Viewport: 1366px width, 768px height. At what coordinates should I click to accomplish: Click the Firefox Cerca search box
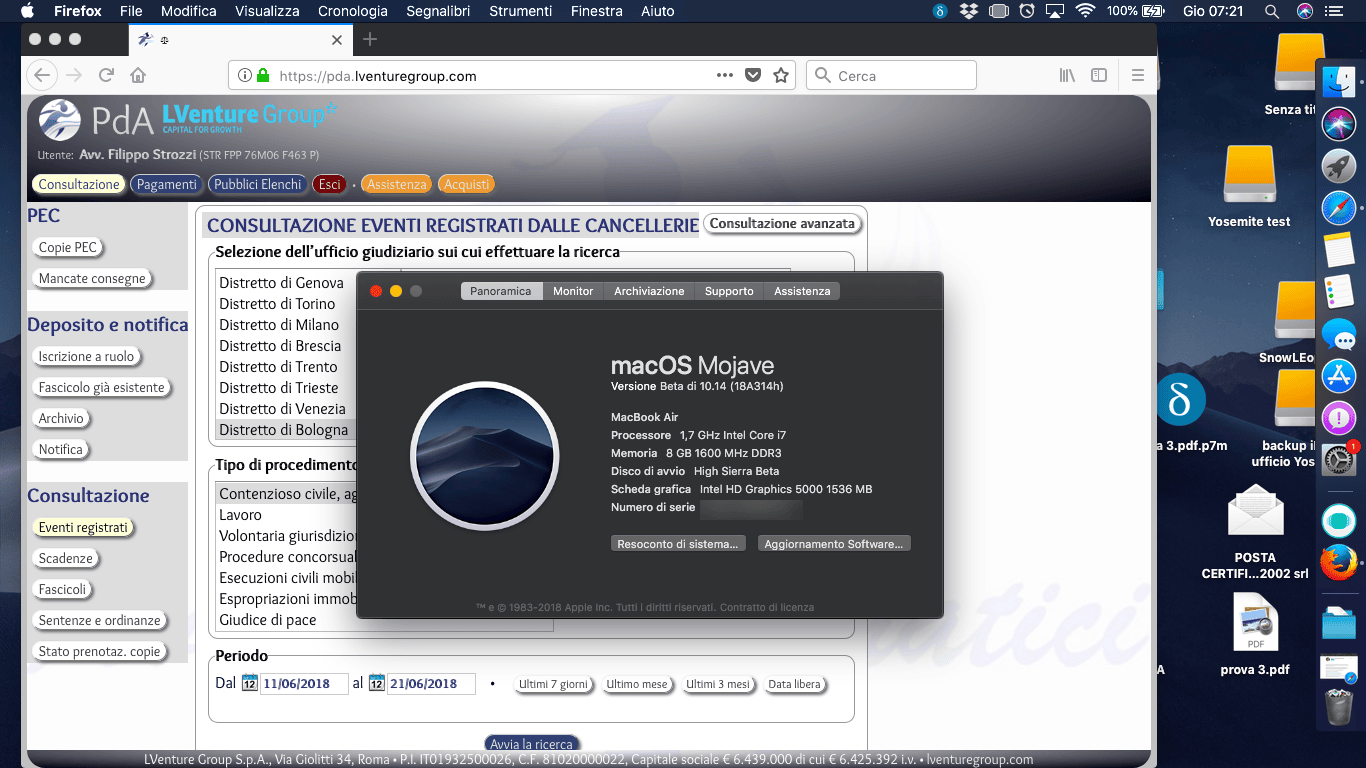(891, 75)
